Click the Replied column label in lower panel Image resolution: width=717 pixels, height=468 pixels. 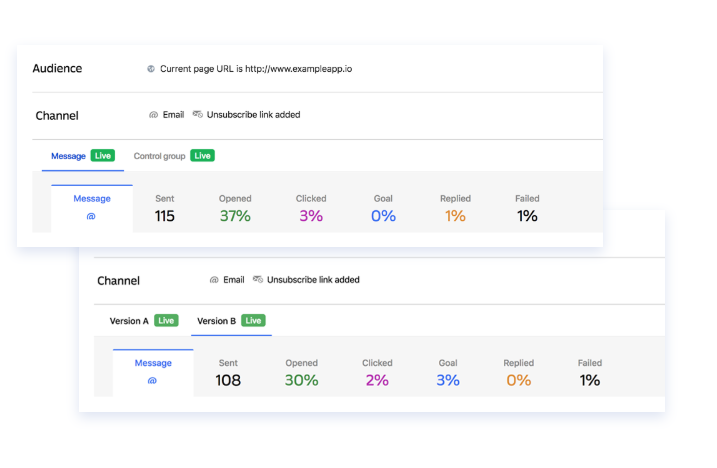519,363
